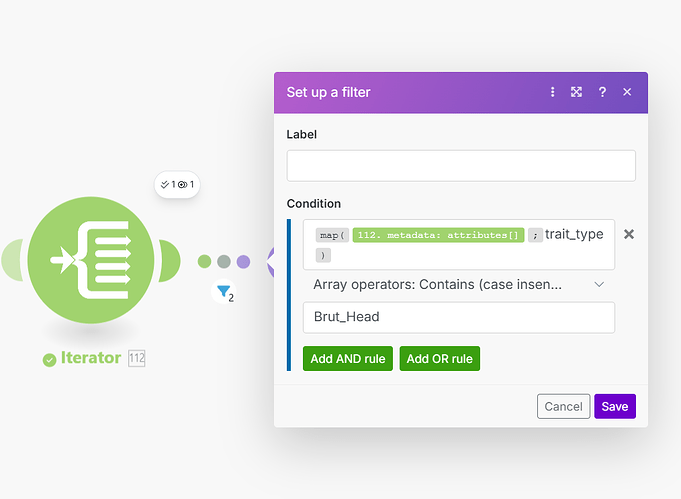The width and height of the screenshot is (681, 499).
Task: Click the chevron arrow on operator selector
Action: point(599,285)
